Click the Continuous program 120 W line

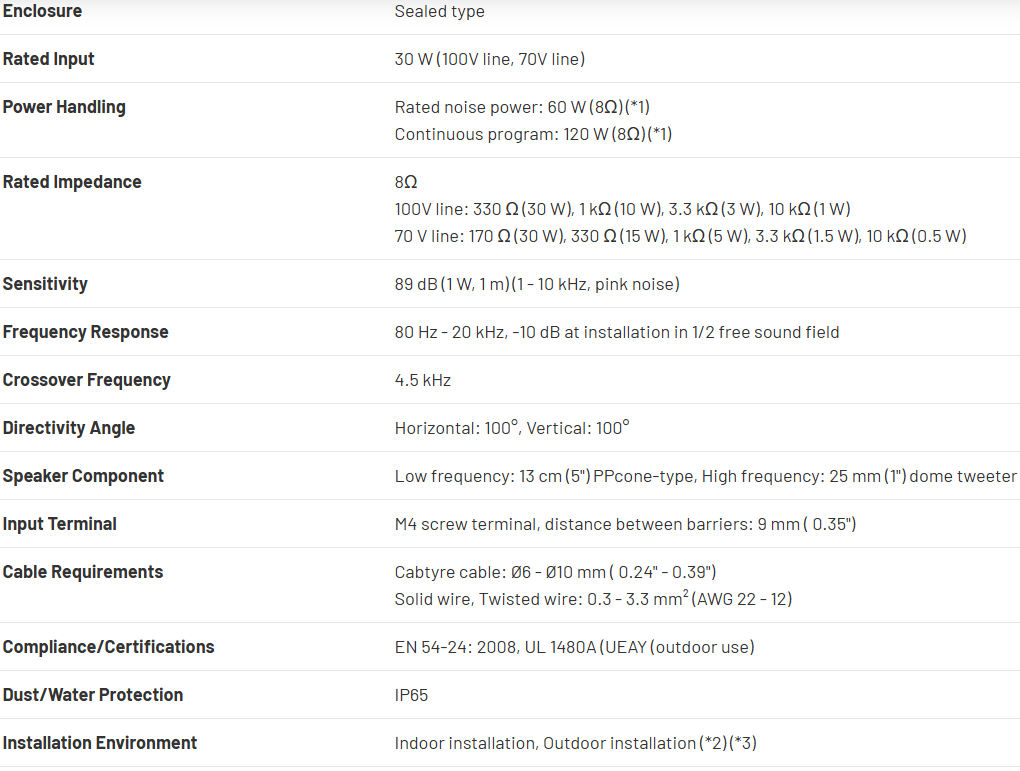coord(533,134)
